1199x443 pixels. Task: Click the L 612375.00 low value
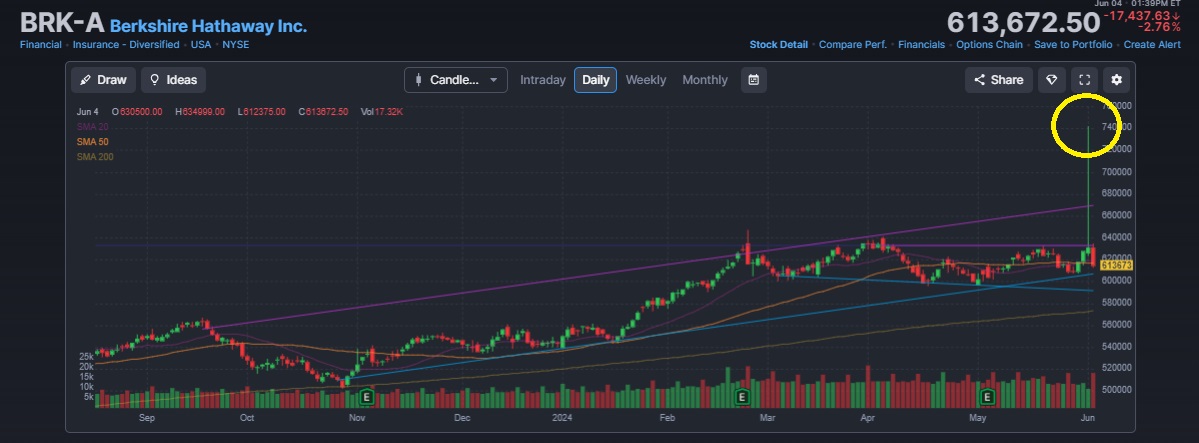262,112
